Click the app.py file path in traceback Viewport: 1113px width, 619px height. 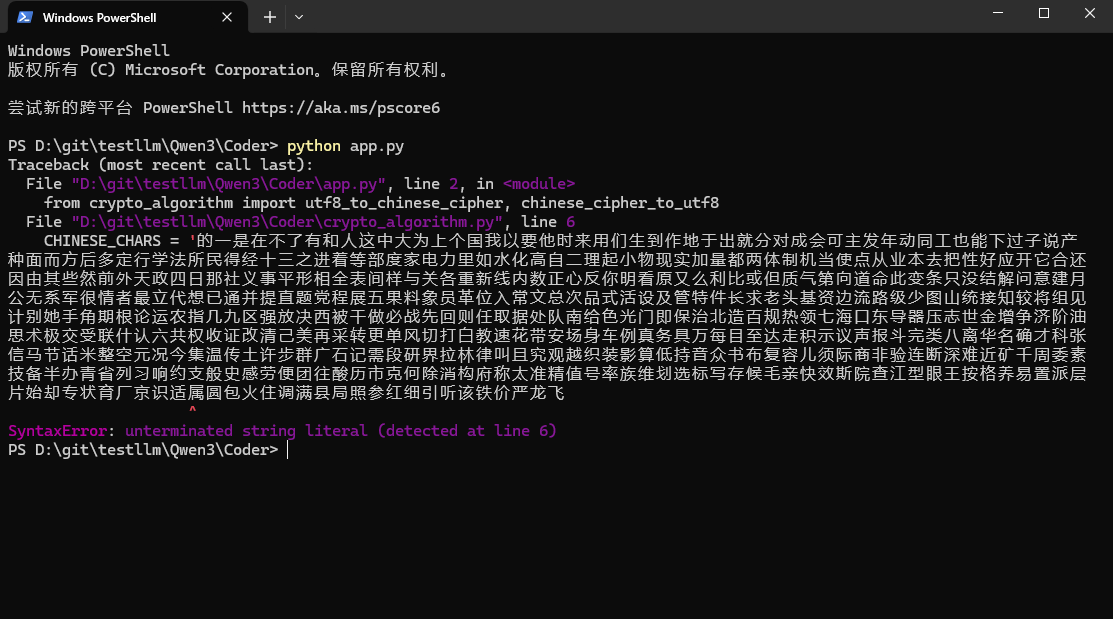pos(229,184)
